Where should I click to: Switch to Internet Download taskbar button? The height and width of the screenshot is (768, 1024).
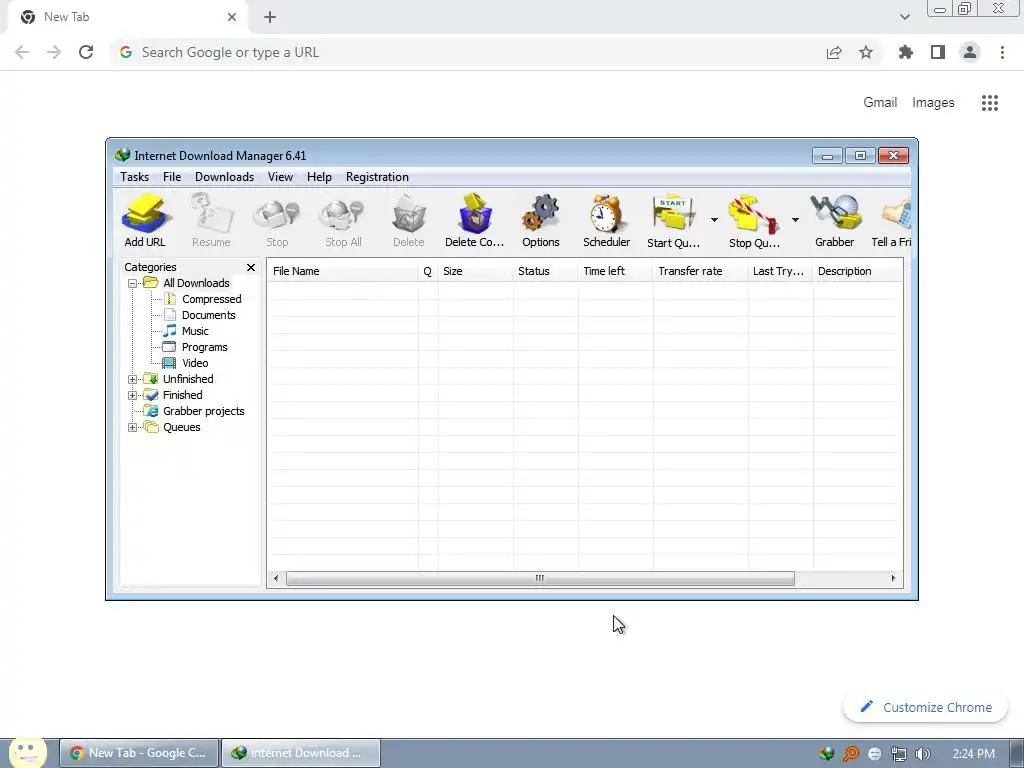coord(301,753)
